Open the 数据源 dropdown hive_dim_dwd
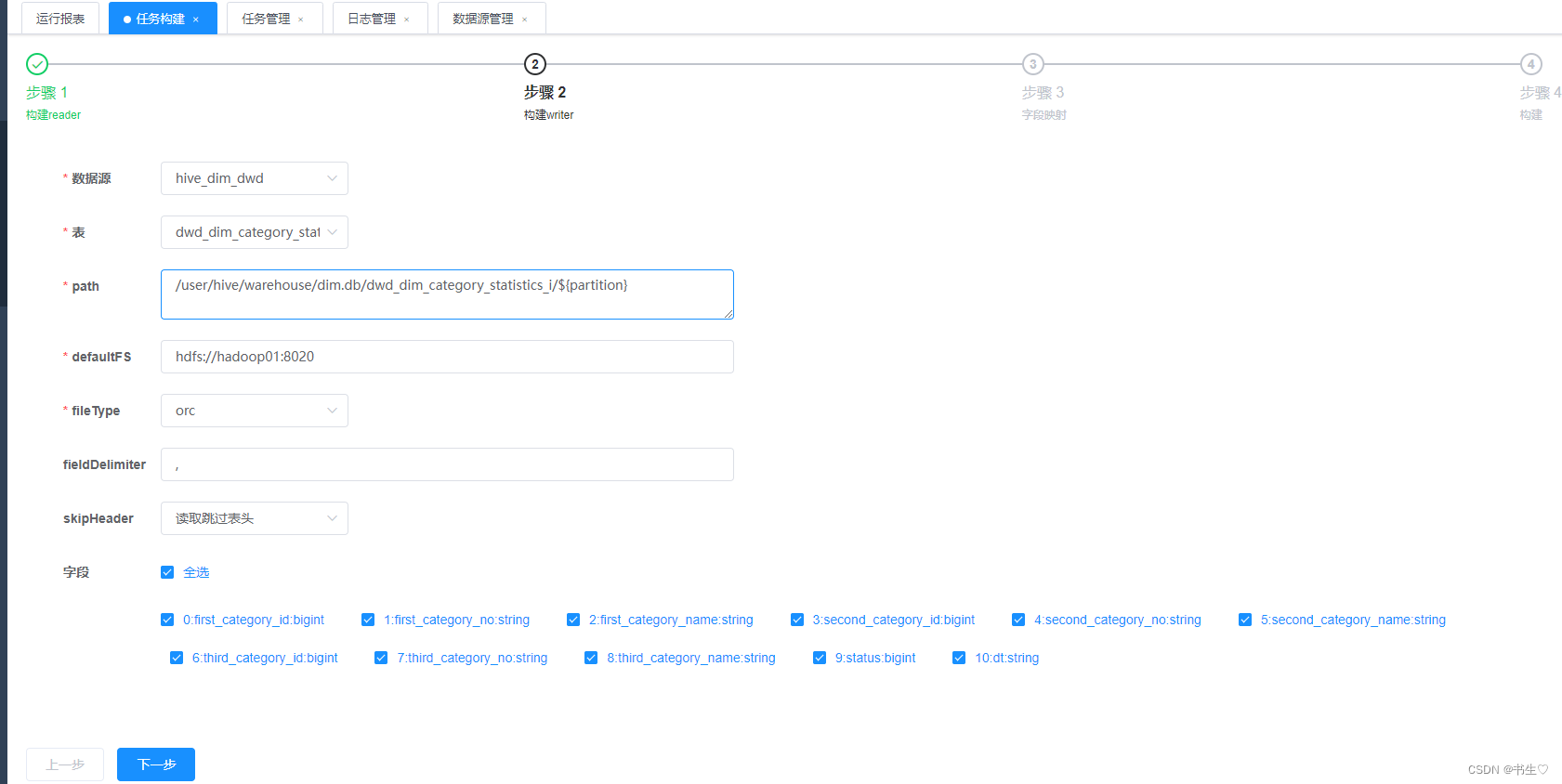This screenshot has width=1562, height=784. pyautogui.click(x=255, y=178)
